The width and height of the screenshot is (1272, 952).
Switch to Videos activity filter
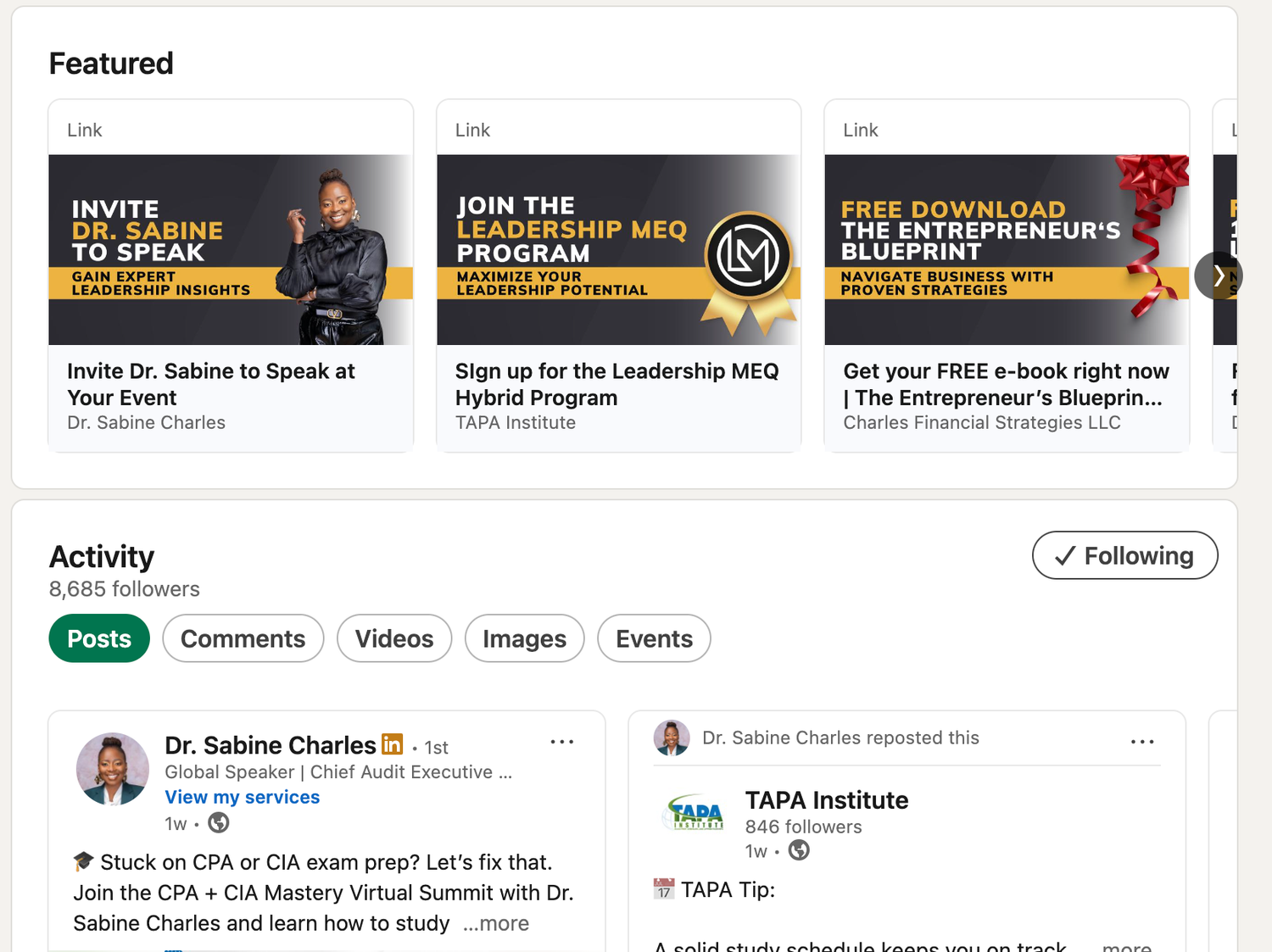pyautogui.click(x=394, y=638)
